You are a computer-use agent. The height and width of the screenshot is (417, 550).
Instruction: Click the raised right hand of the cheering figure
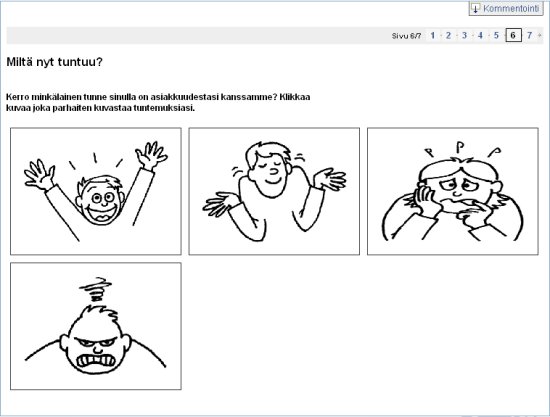[x=151, y=155]
